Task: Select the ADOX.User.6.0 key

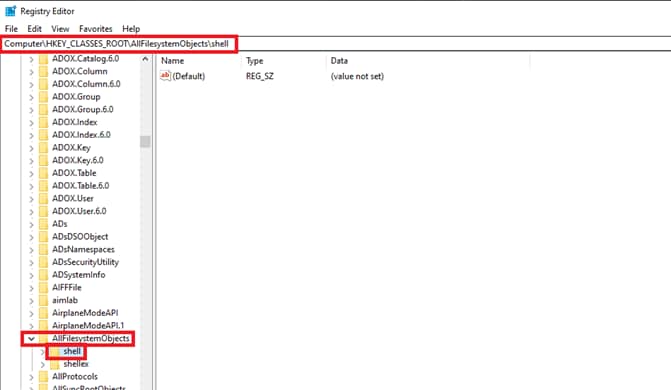Action: [79, 211]
